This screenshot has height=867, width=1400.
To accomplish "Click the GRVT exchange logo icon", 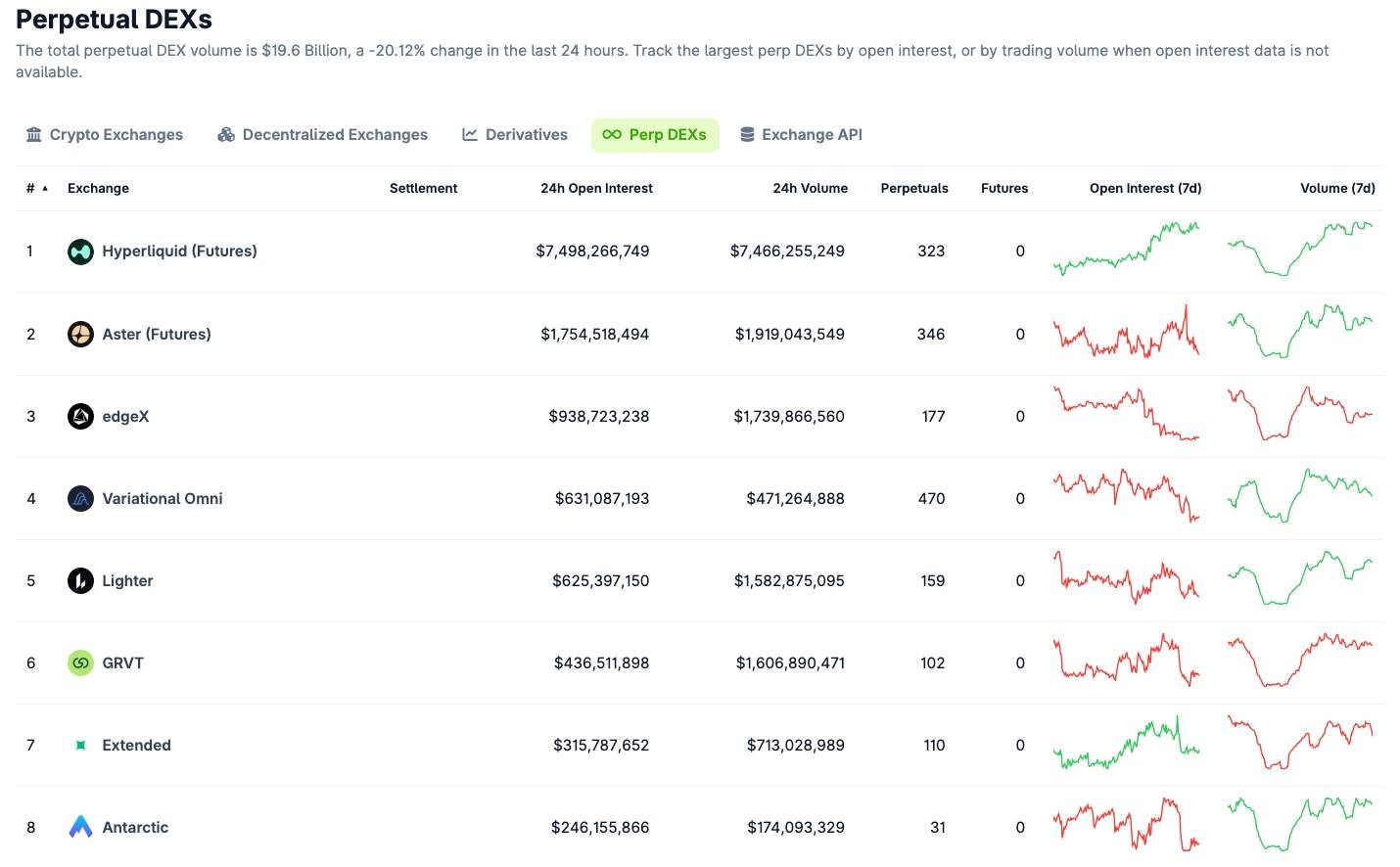I will pyautogui.click(x=80, y=662).
